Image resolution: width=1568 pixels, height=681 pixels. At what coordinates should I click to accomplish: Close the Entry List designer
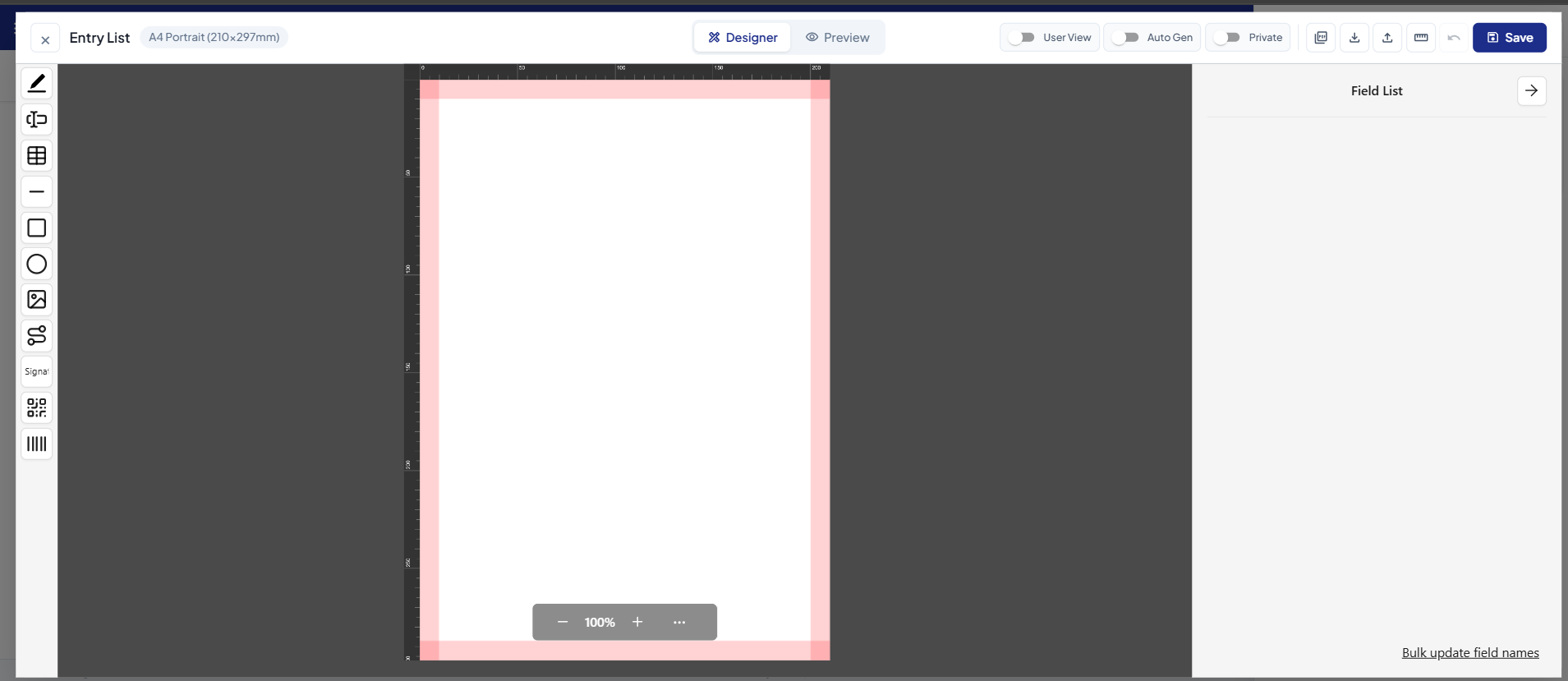45,39
